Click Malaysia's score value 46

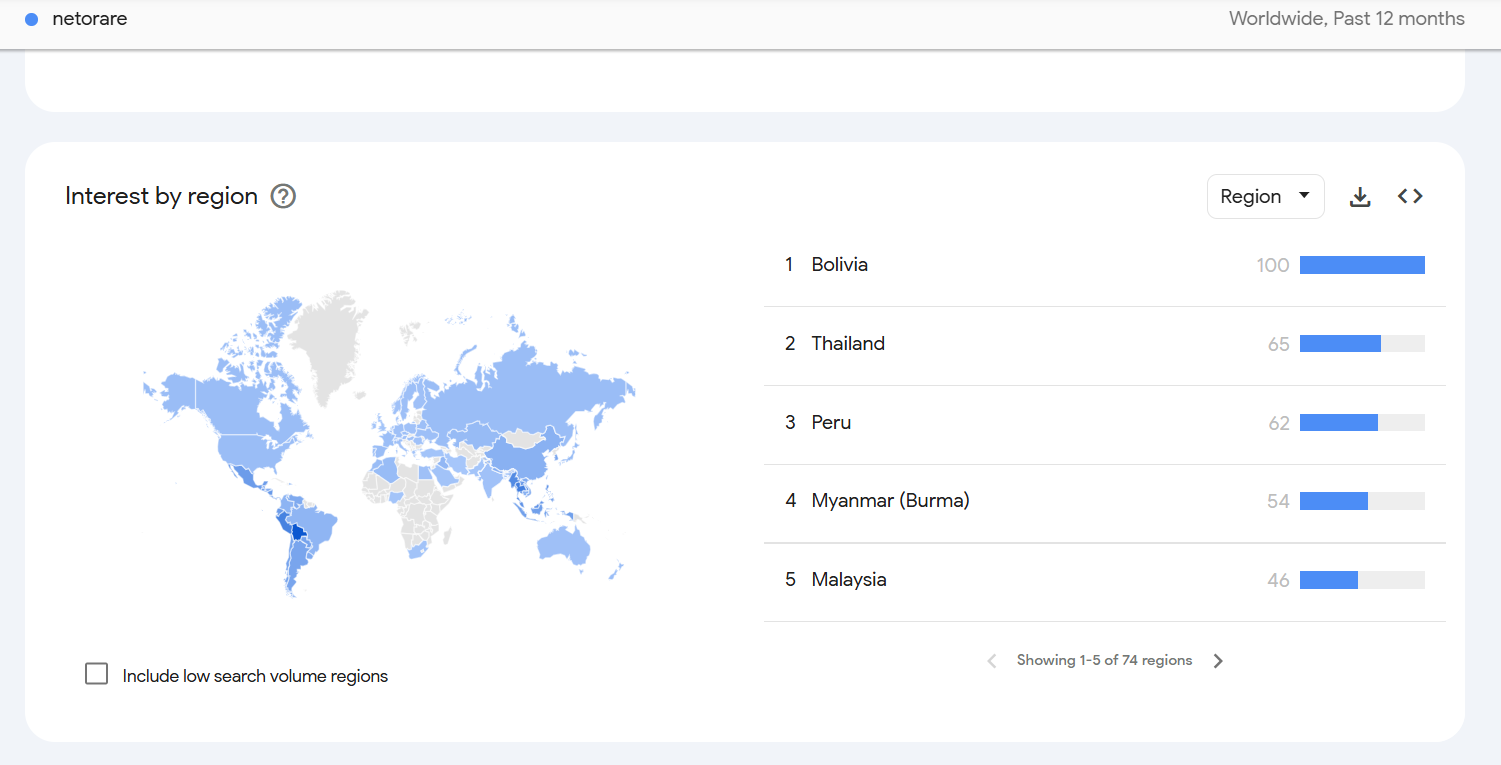[1279, 580]
